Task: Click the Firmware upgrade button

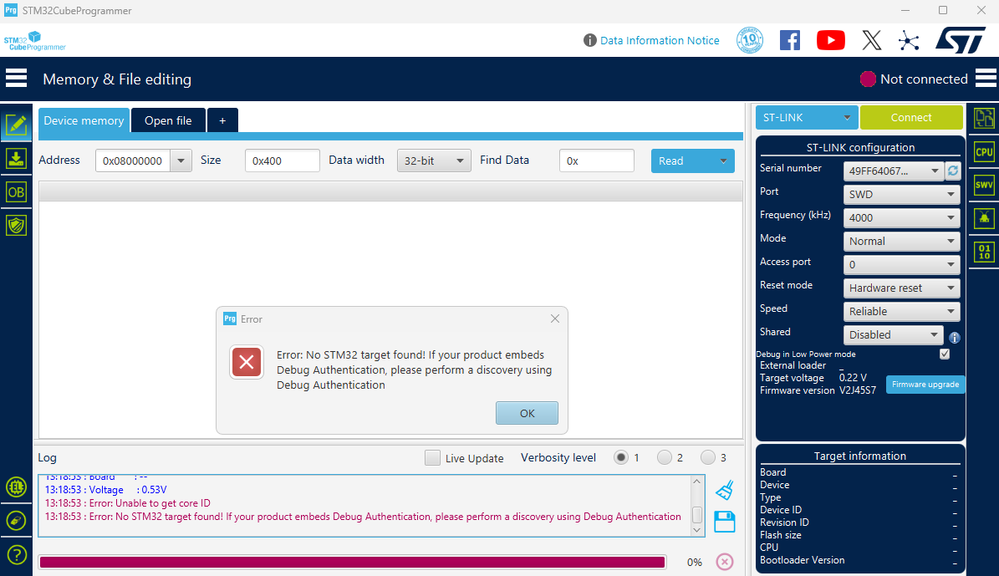Action: tap(925, 384)
